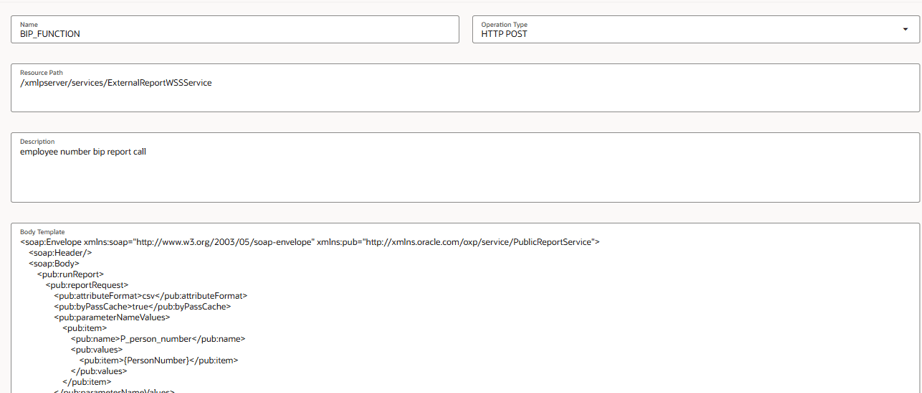The image size is (922, 393).
Task: Click the Body Template label
Action: click(x=42, y=232)
